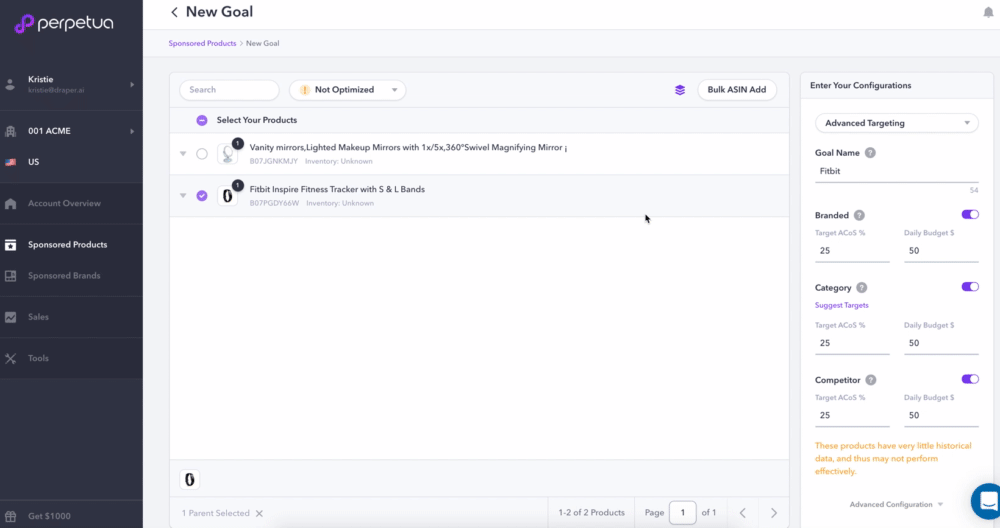The width and height of the screenshot is (1000, 528).
Task: Click the stacked layers icon beside Bulk ASIN Add
Action: tap(680, 90)
